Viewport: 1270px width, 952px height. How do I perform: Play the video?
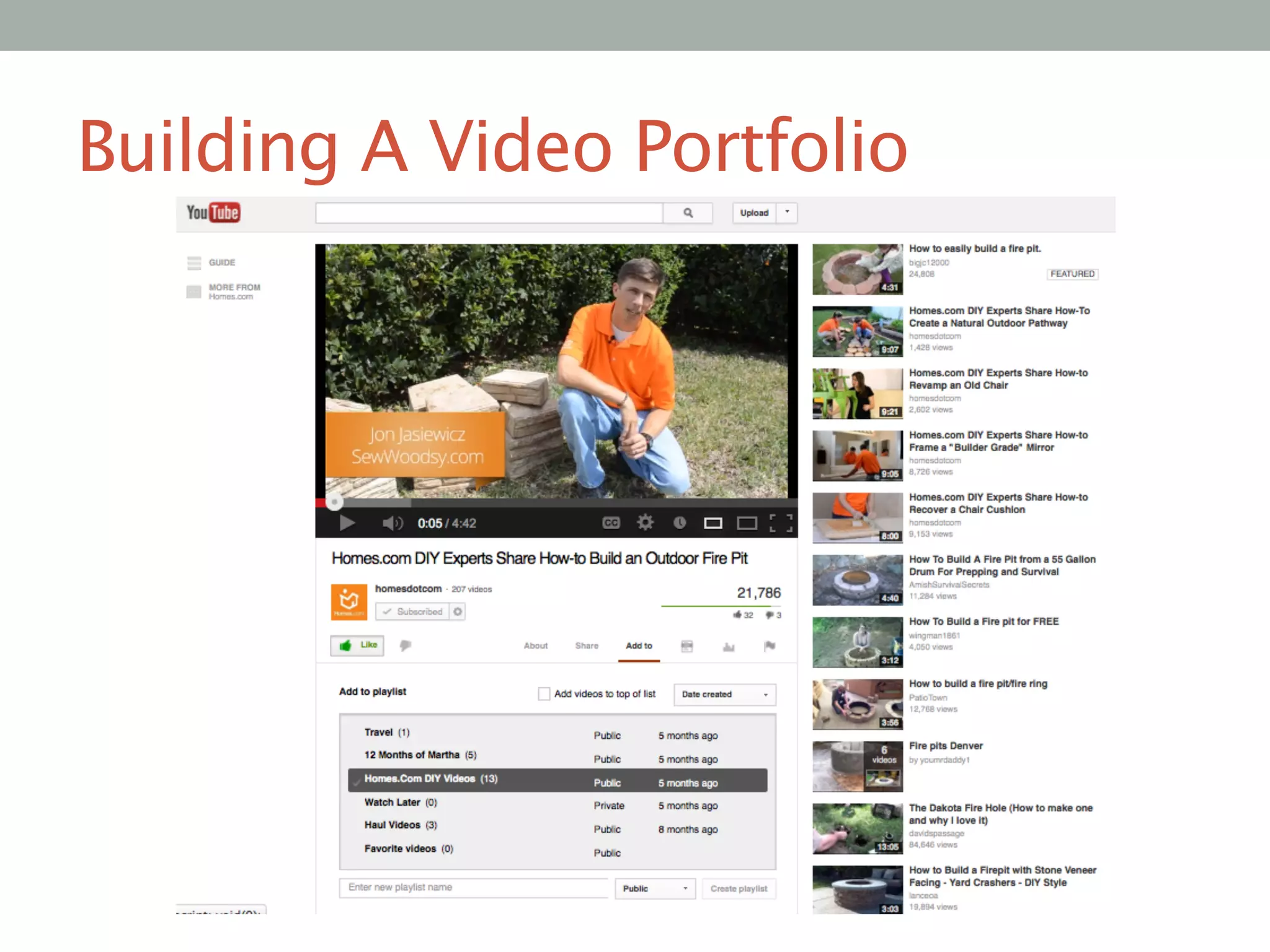(347, 524)
